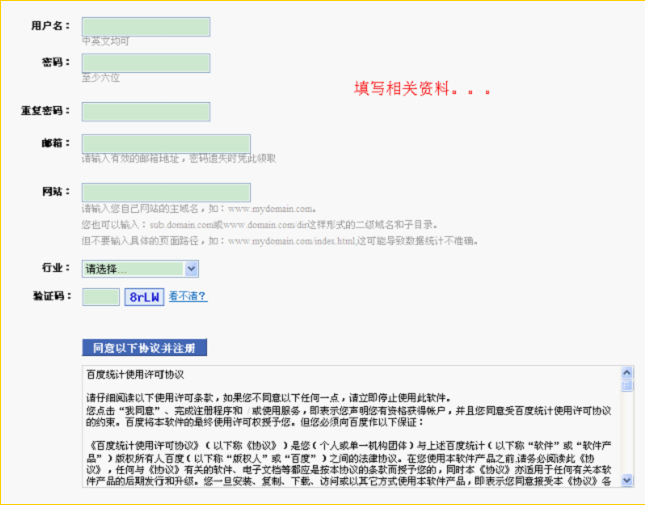The image size is (645, 505).
Task: Select the 重复密码 confirmation field
Action: click(146, 111)
